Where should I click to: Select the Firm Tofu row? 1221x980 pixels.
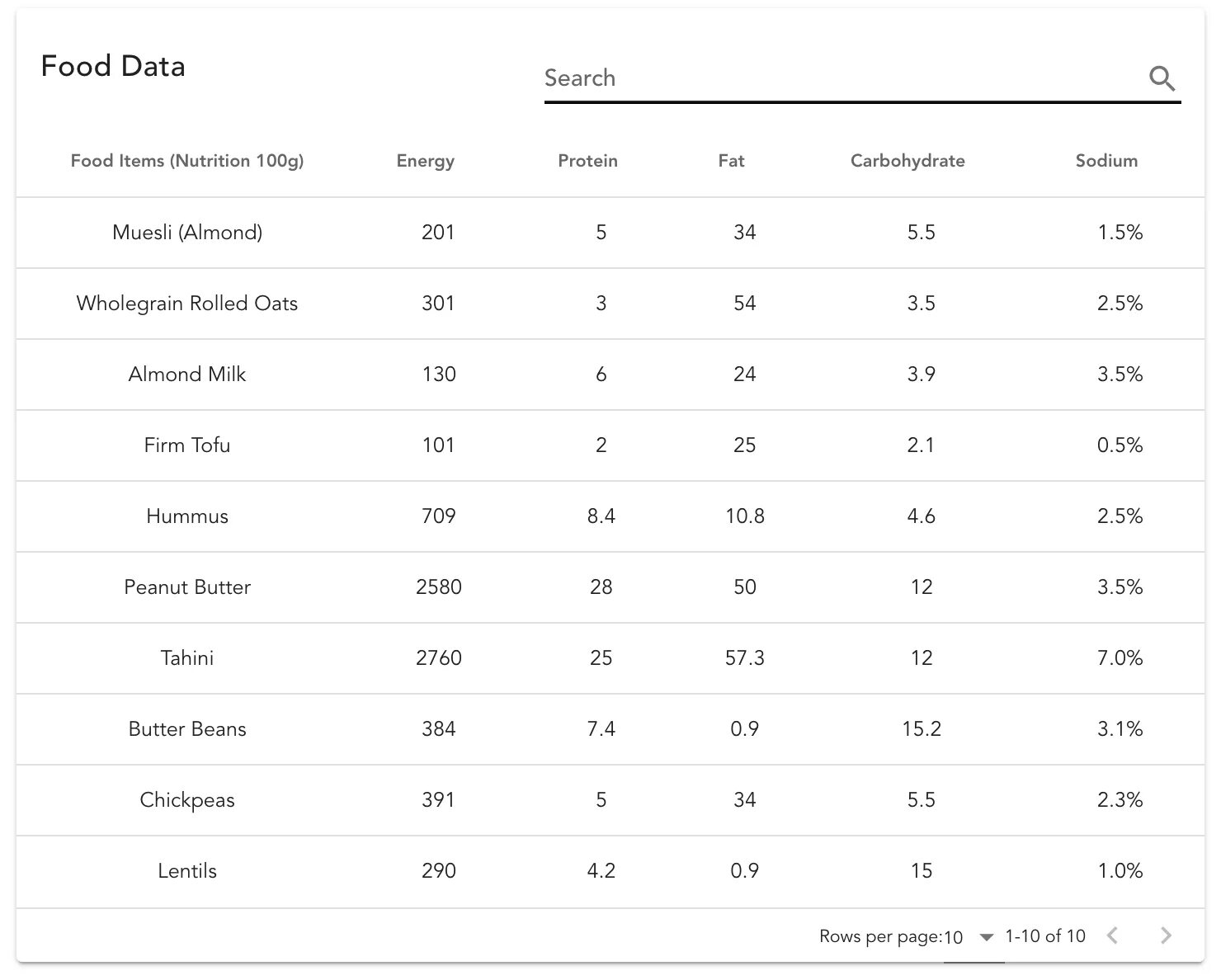(x=187, y=445)
